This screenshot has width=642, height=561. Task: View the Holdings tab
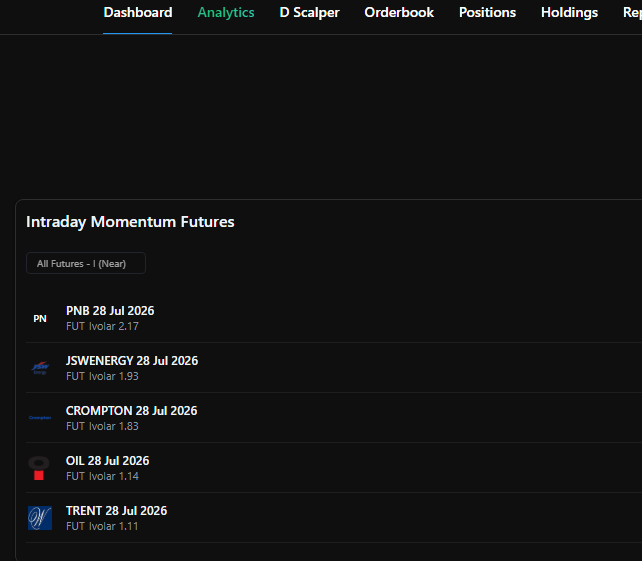569,13
